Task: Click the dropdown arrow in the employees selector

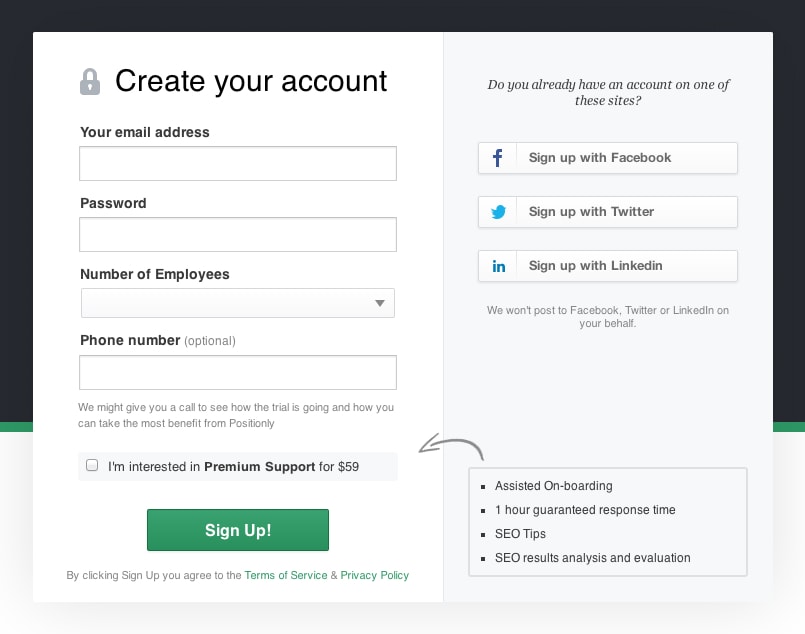Action: [x=380, y=303]
